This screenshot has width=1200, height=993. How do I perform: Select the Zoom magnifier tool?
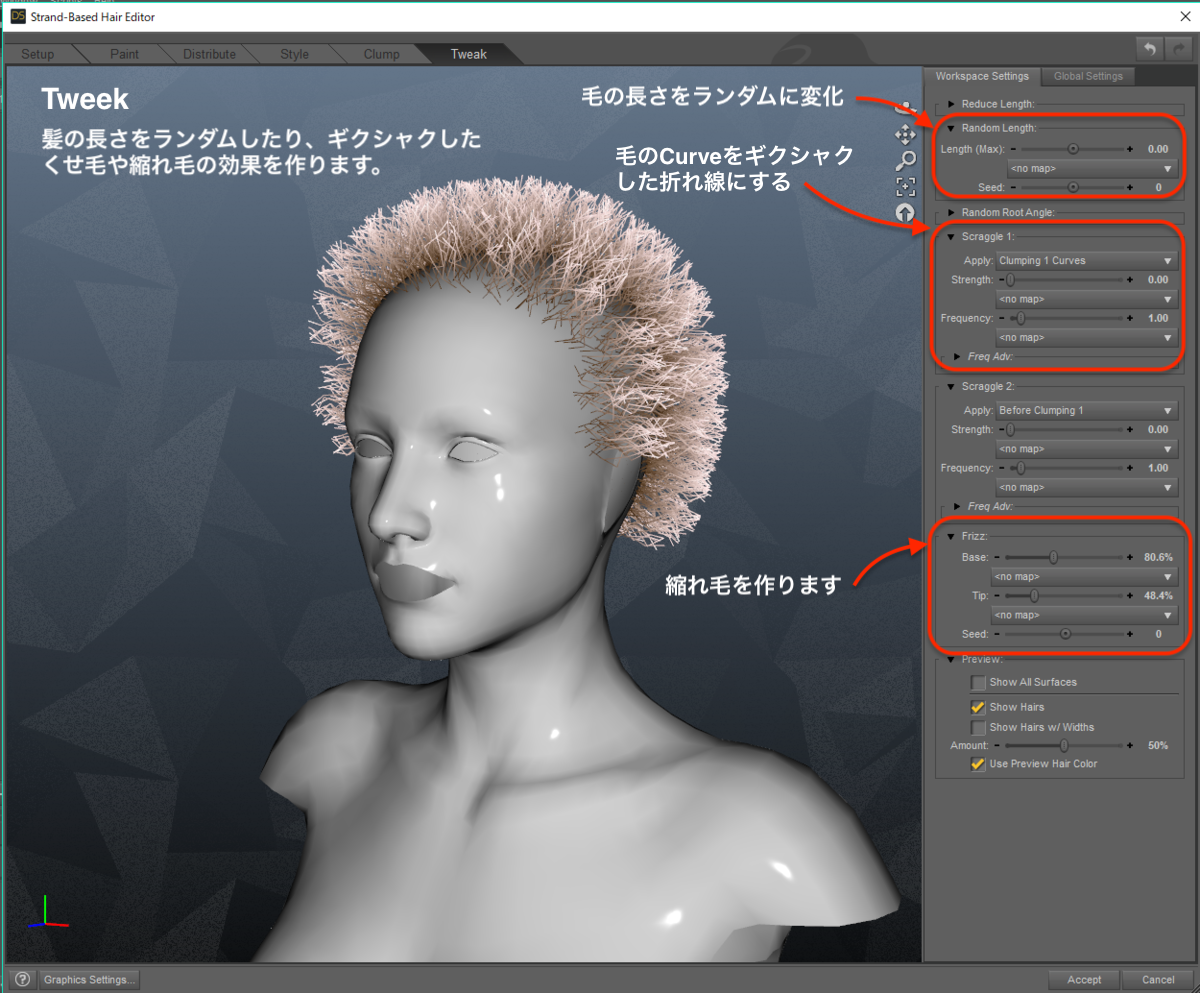pos(905,160)
